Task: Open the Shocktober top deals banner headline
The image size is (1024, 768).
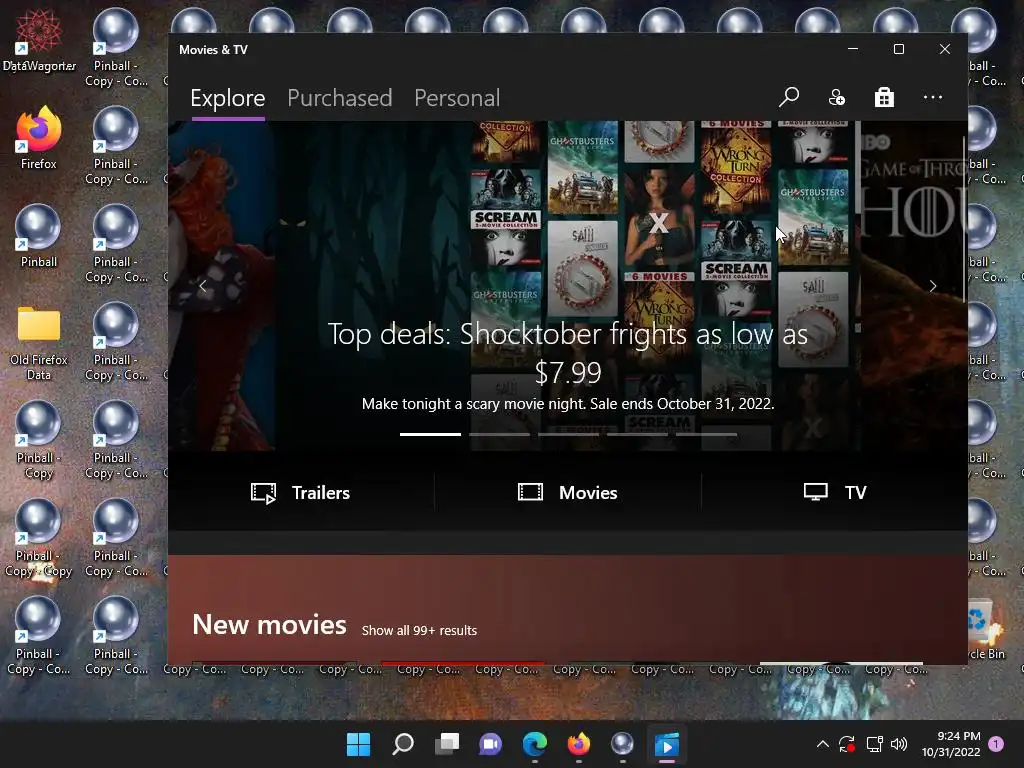Action: click(x=568, y=353)
